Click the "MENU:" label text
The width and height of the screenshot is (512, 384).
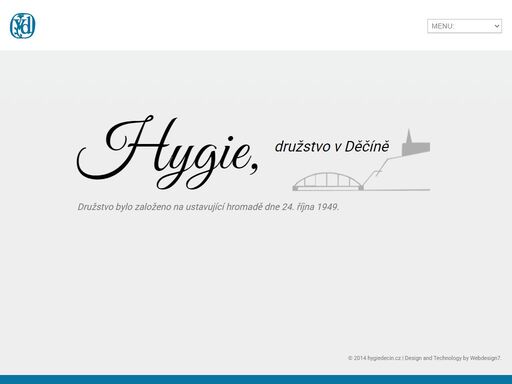pyautogui.click(x=443, y=26)
